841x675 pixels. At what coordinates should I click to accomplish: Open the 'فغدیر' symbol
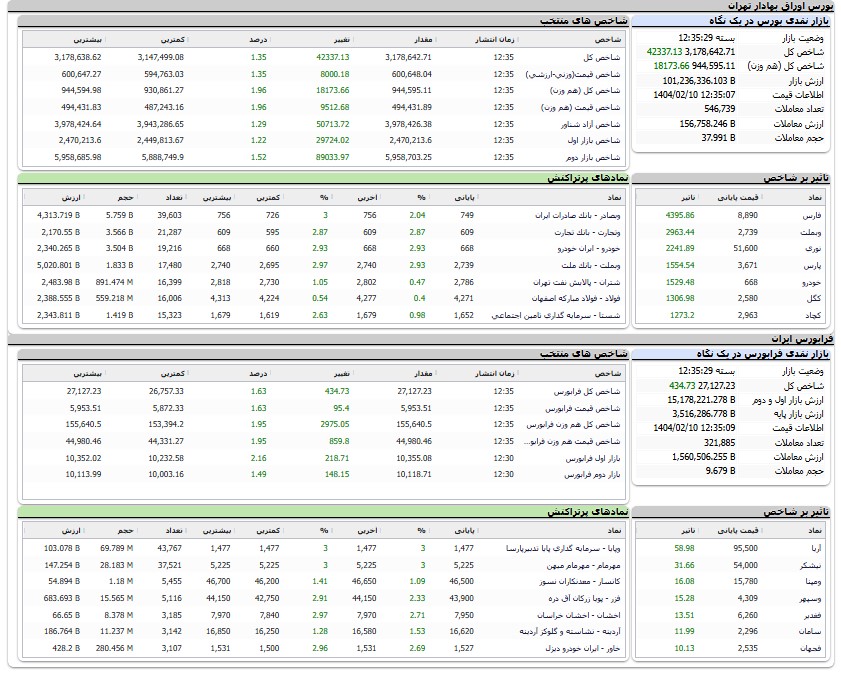click(x=813, y=615)
